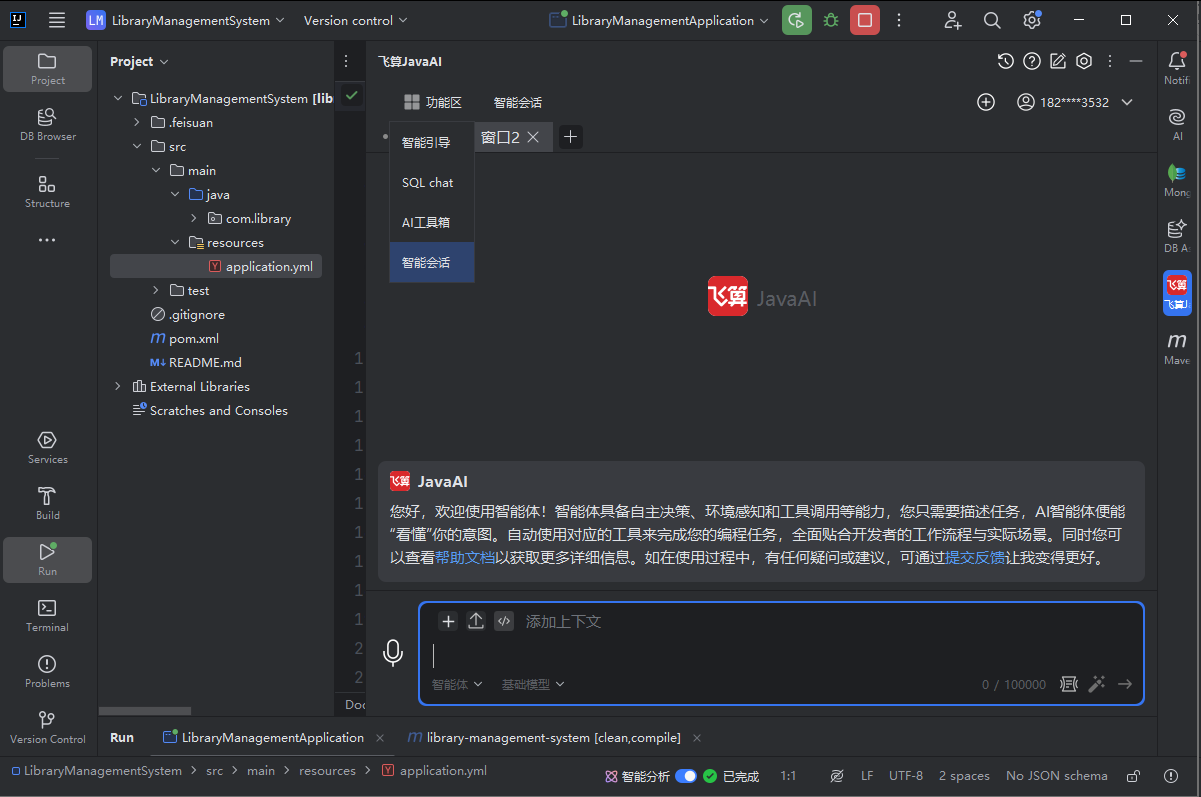1201x797 pixels.
Task: Select 智能引导 from the dropdown menu
Action: tap(432, 142)
